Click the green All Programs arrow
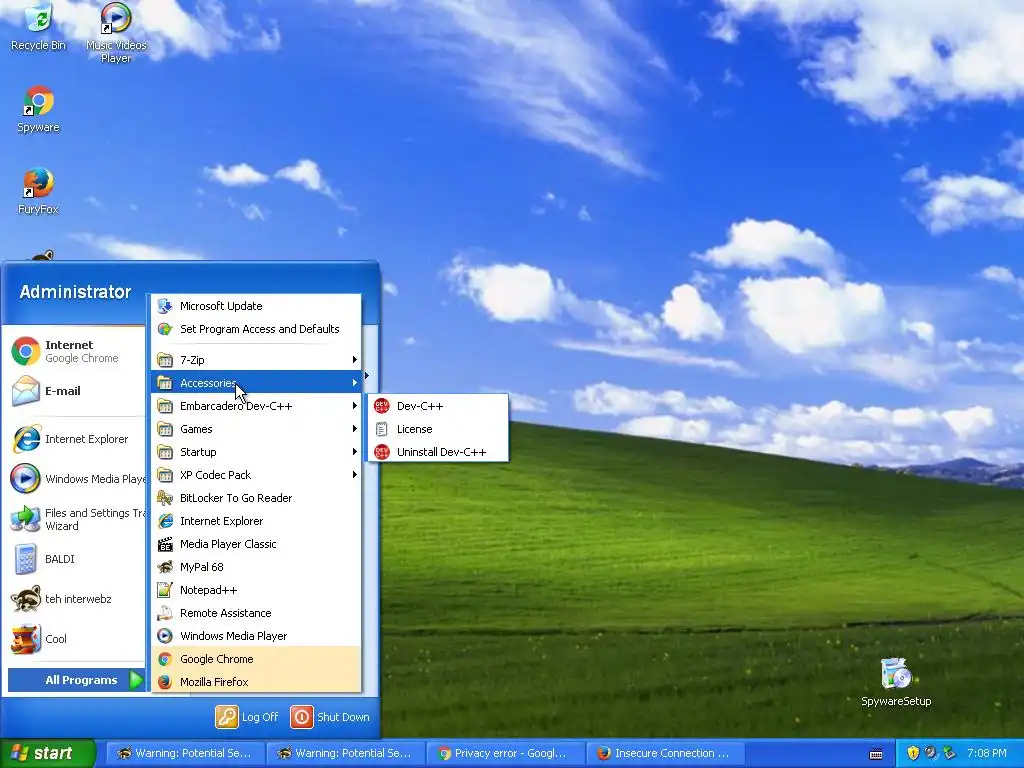 (136, 680)
